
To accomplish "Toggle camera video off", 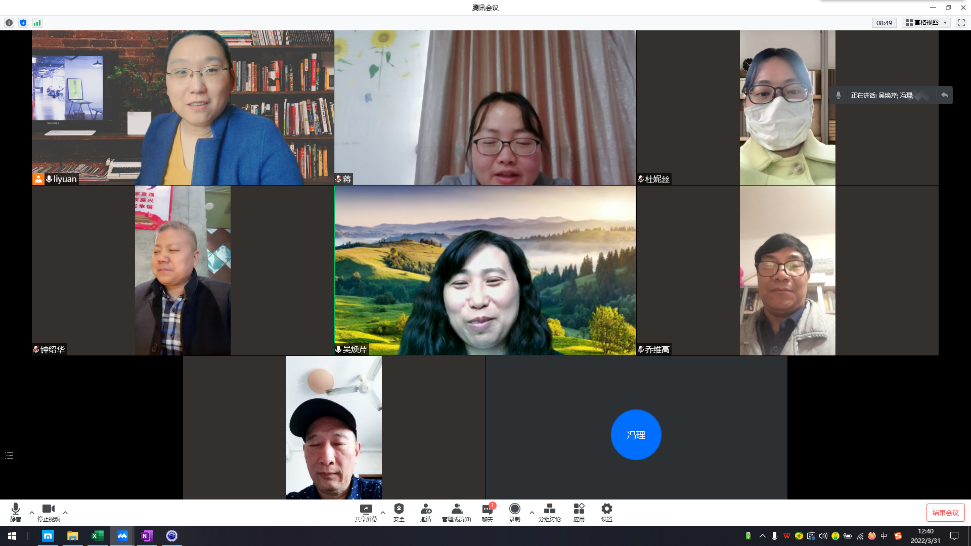I will [48, 511].
